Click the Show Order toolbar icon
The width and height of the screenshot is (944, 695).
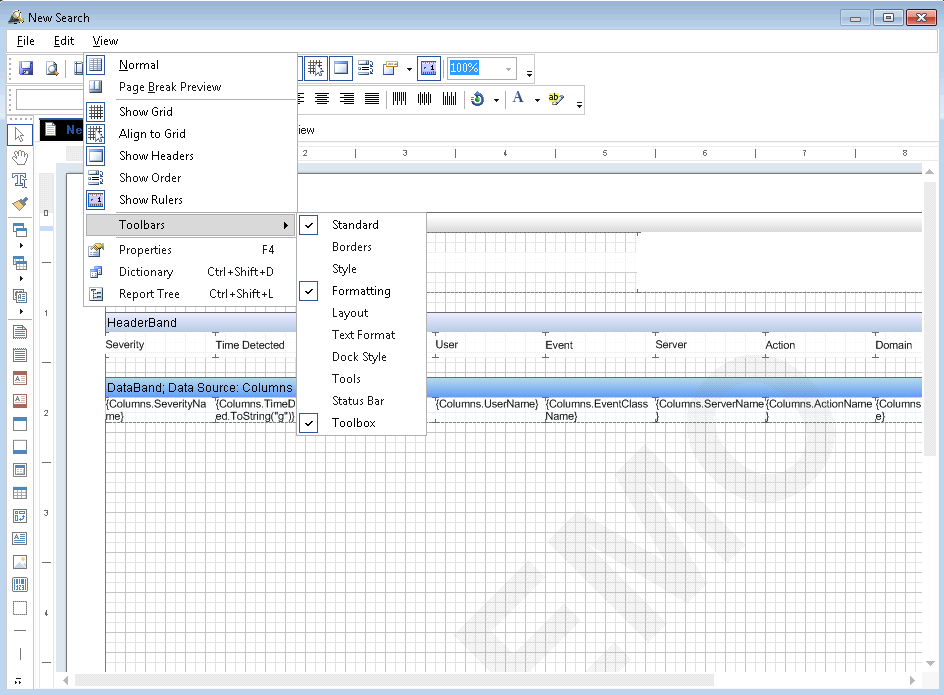pyautogui.click(x=365, y=68)
